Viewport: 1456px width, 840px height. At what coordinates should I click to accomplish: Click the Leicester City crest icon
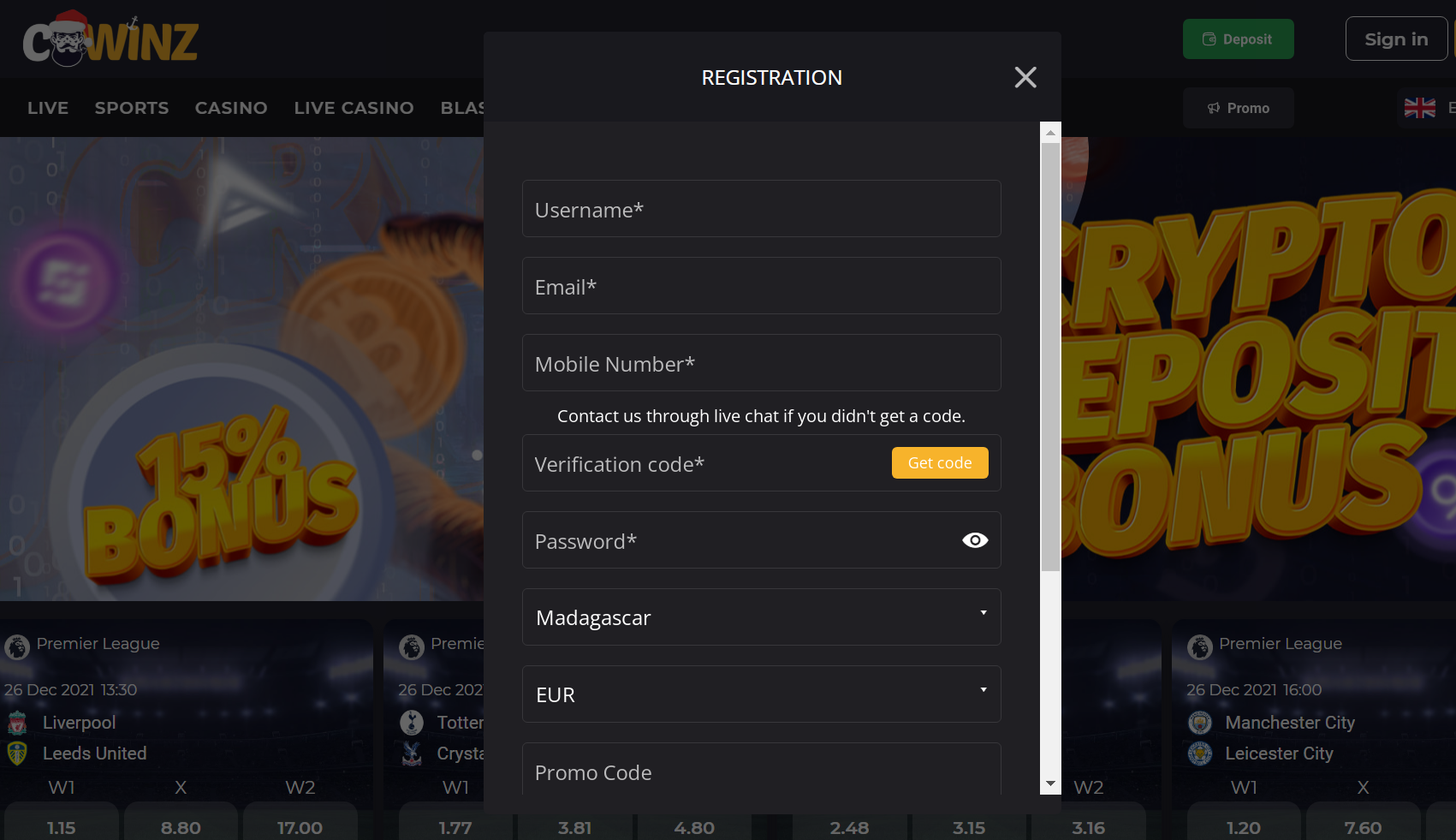pyautogui.click(x=1200, y=754)
